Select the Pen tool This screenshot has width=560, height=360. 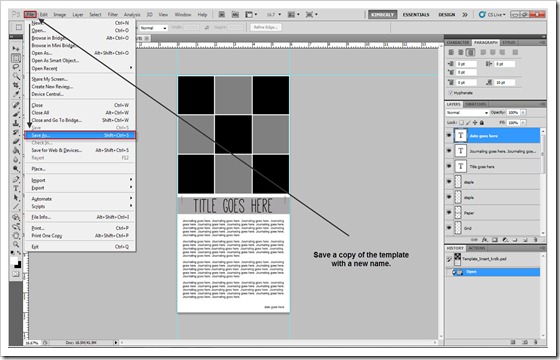pos(16,179)
